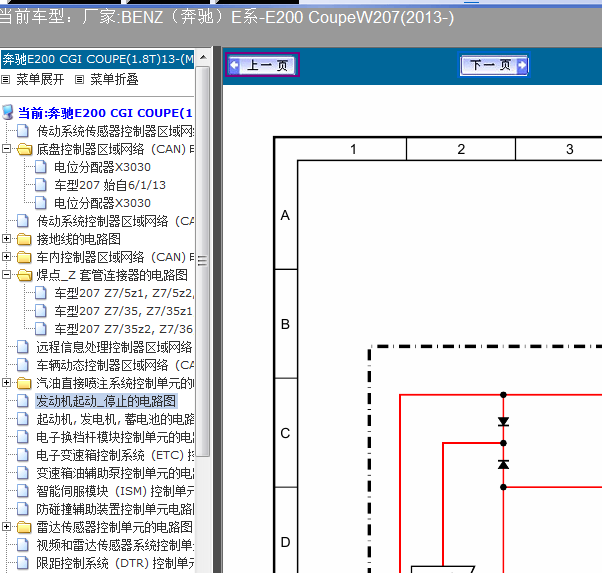Collapse the 底盘控制器区域网络 folder
602x573 pixels.
click(x=6, y=149)
